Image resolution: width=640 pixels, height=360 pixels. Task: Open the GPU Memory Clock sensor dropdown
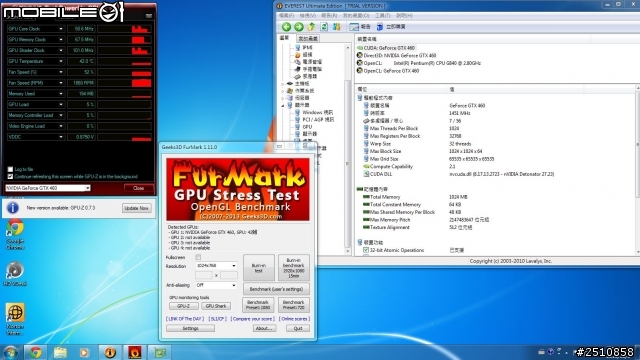(61, 40)
